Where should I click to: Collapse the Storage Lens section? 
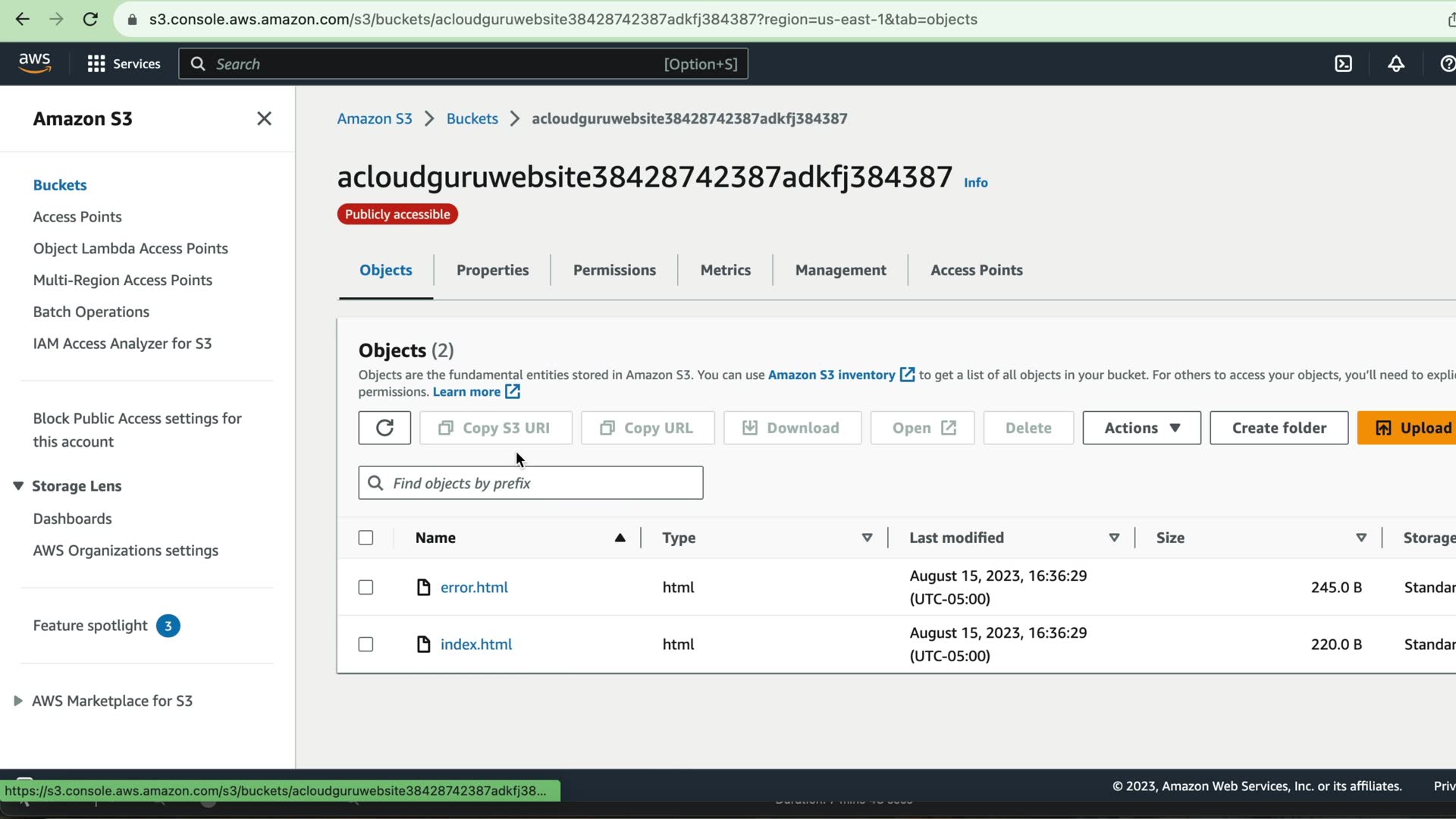pyautogui.click(x=18, y=486)
